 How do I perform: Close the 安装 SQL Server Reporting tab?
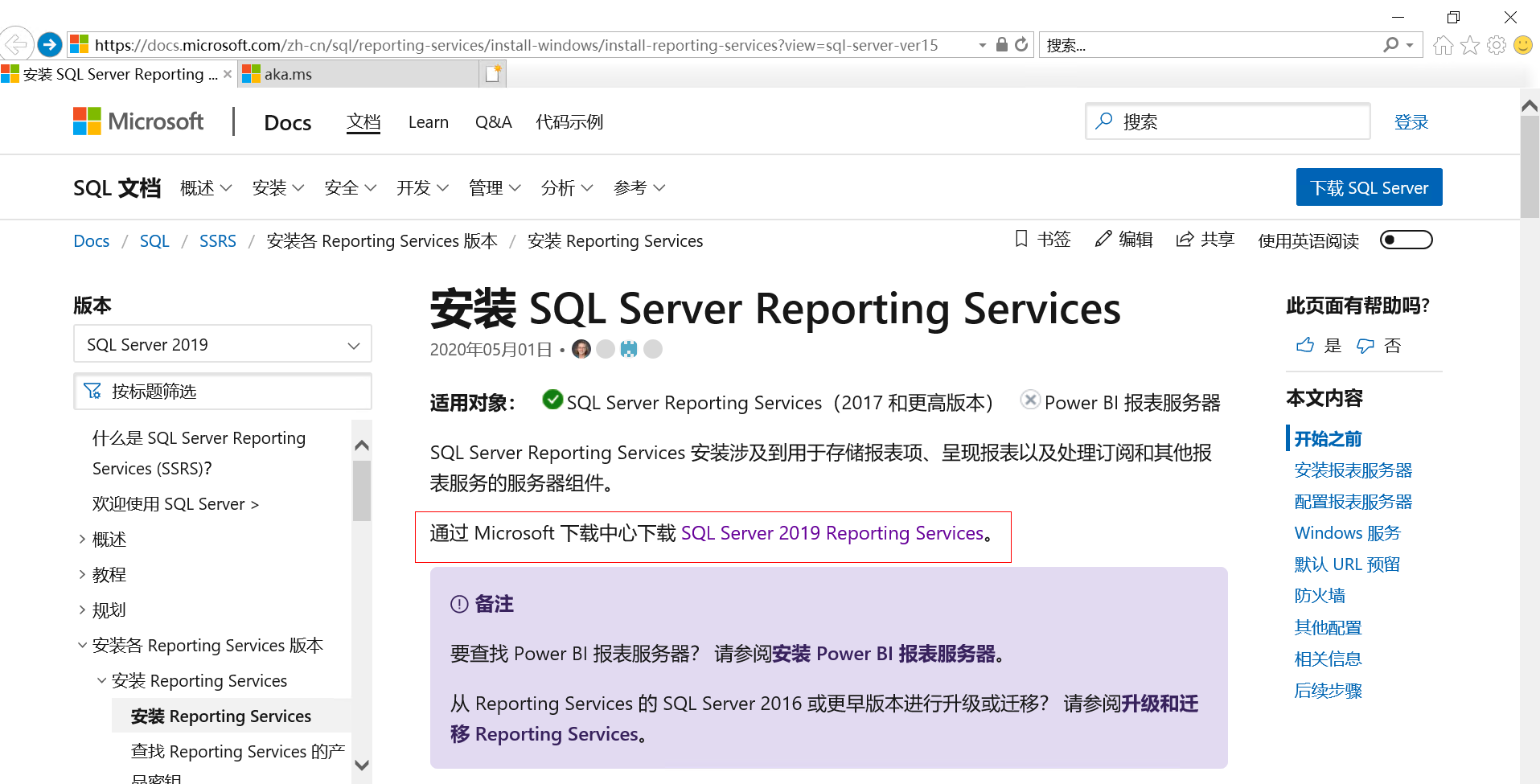[228, 74]
